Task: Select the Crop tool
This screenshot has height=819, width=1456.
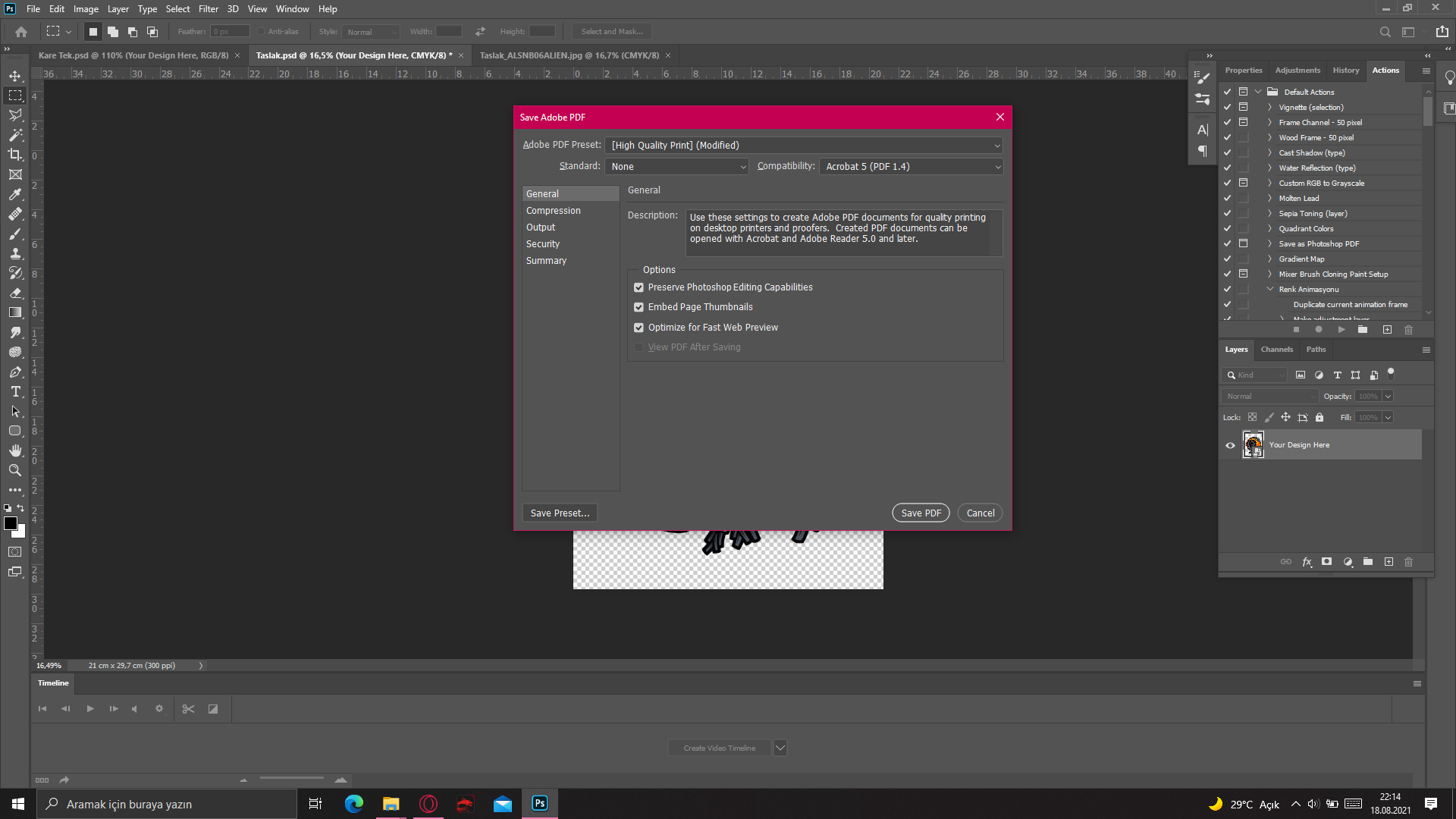Action: pyautogui.click(x=15, y=154)
